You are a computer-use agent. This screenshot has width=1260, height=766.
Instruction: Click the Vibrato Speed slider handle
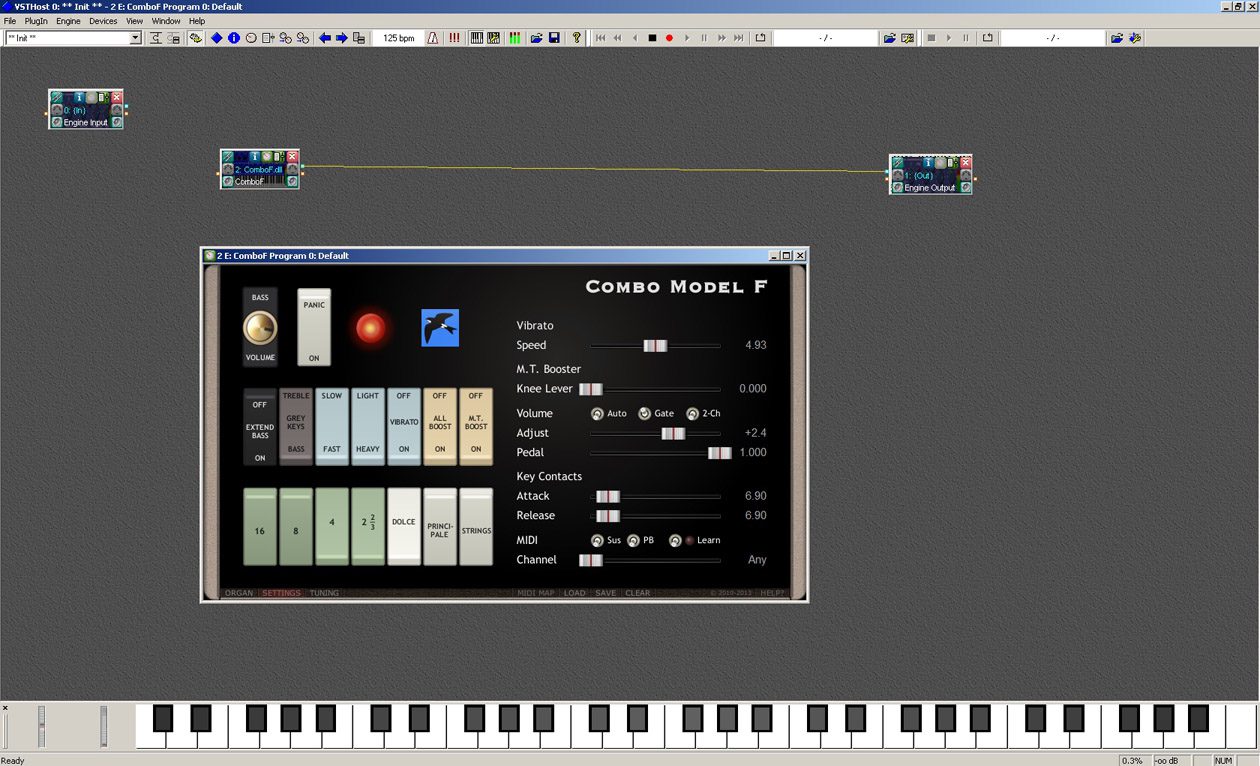point(655,345)
